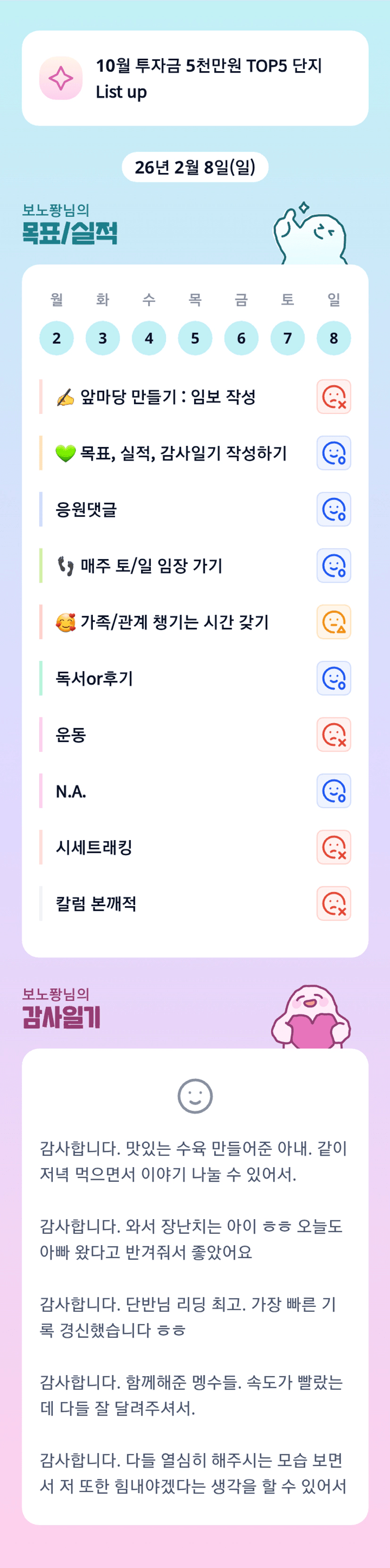
Task: Toggle status face for 앞마당 만들기 goal
Action: click(333, 397)
